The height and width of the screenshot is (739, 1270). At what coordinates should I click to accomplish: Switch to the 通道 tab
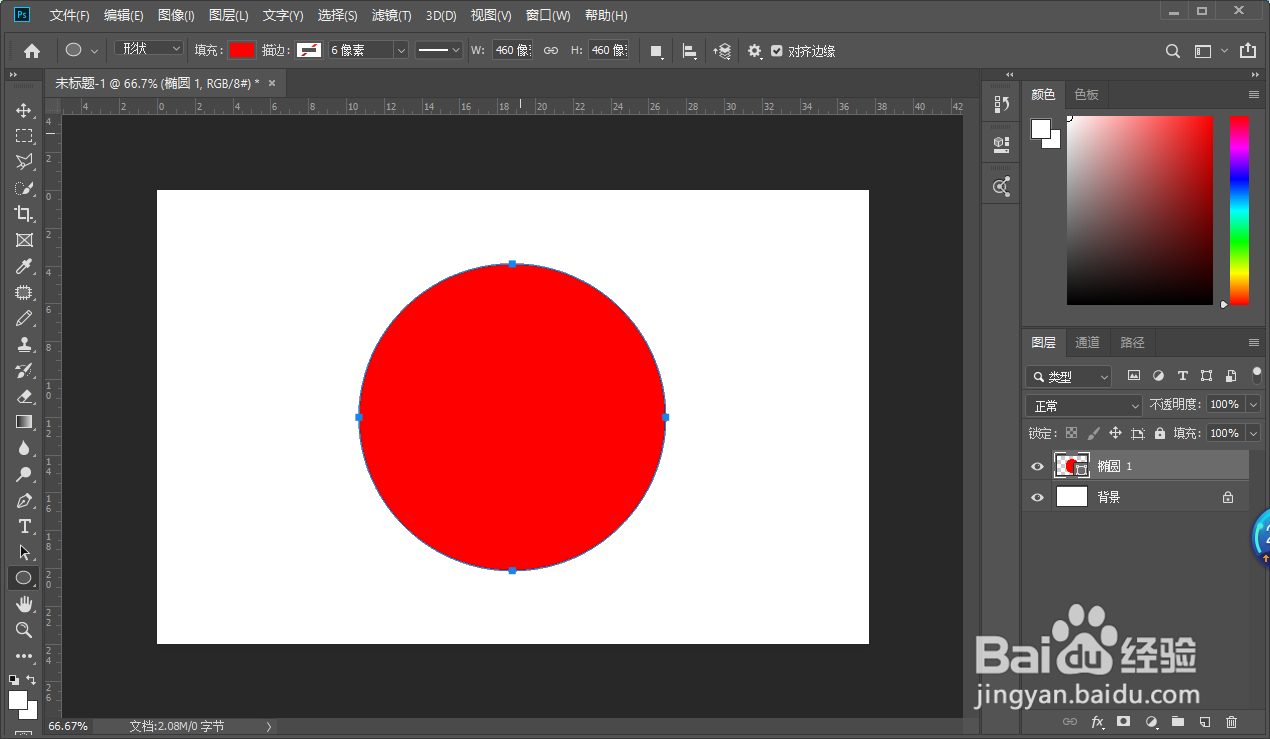point(1087,342)
